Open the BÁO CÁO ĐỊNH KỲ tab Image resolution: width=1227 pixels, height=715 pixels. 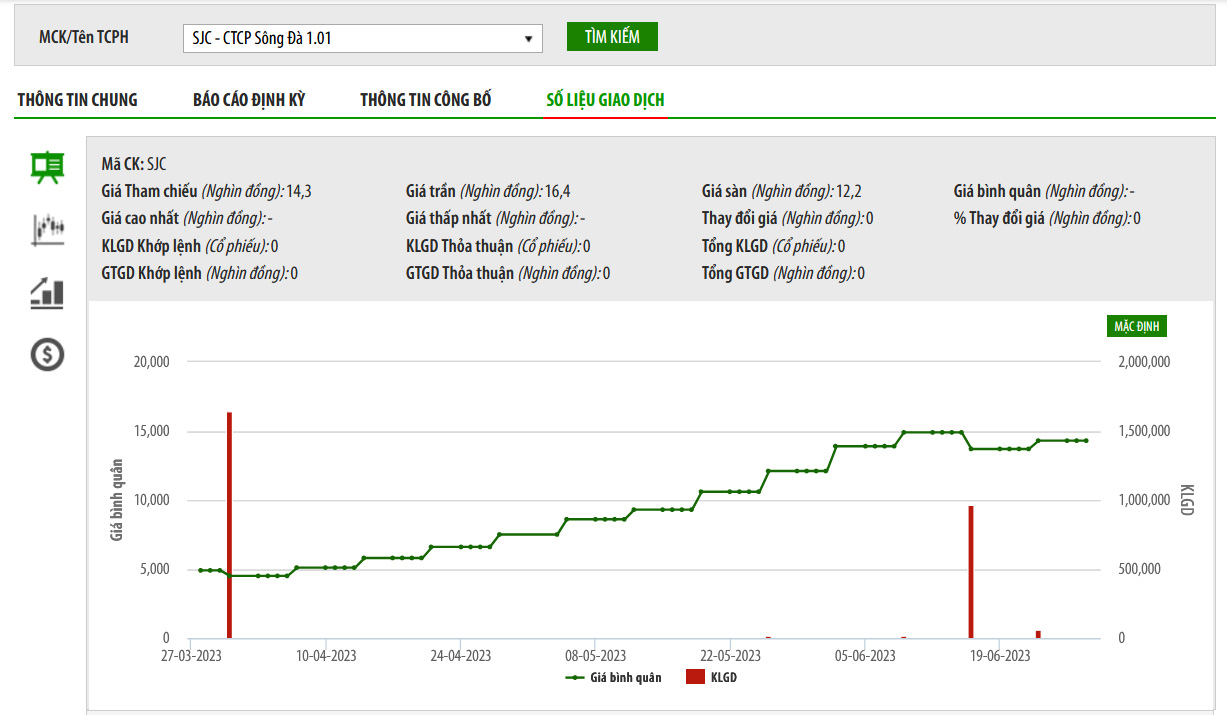[x=249, y=100]
